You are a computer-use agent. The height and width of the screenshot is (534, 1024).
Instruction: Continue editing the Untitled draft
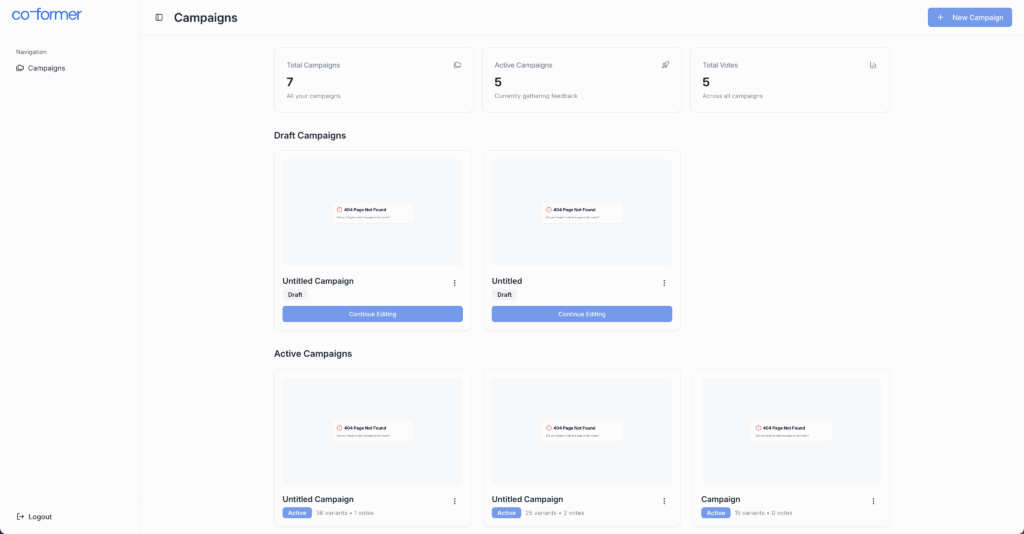[x=581, y=314]
